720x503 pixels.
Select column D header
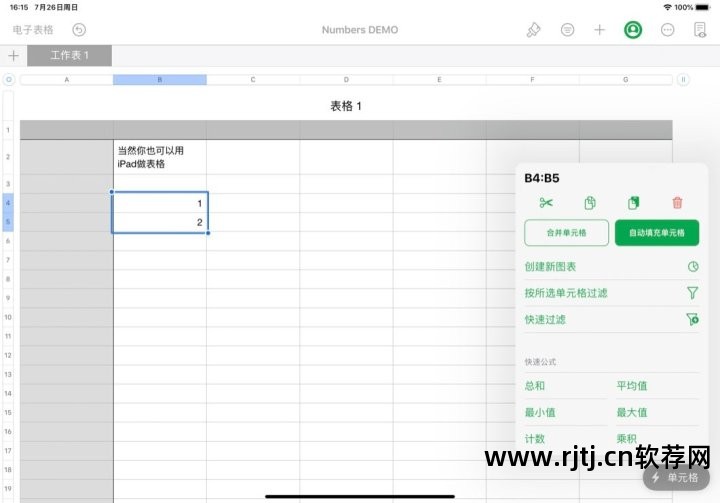pos(346,79)
